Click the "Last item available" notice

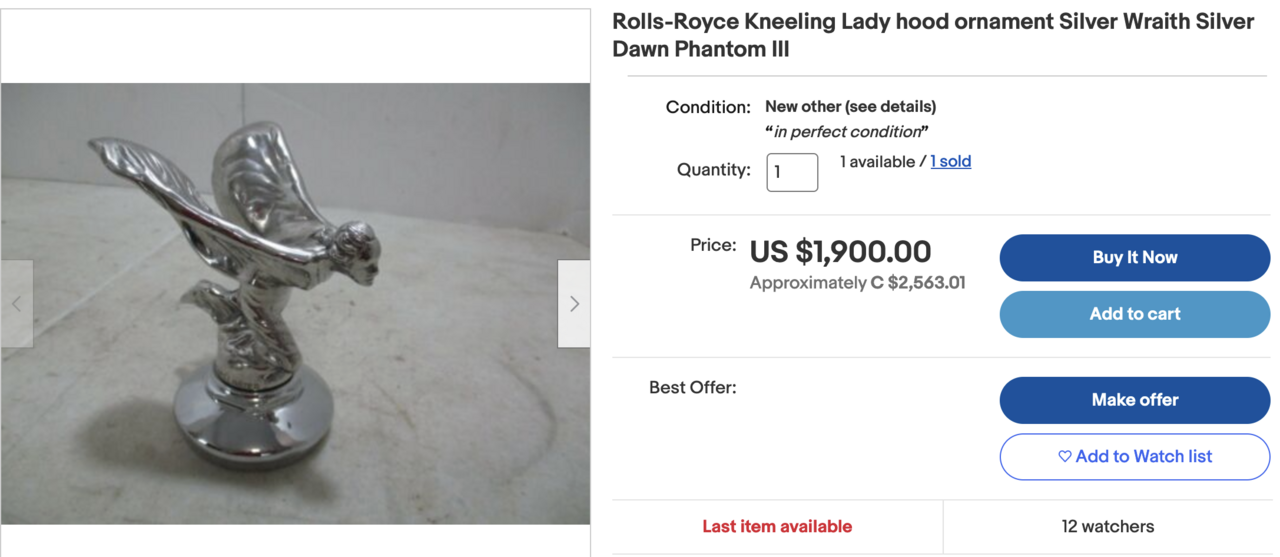coord(777,526)
